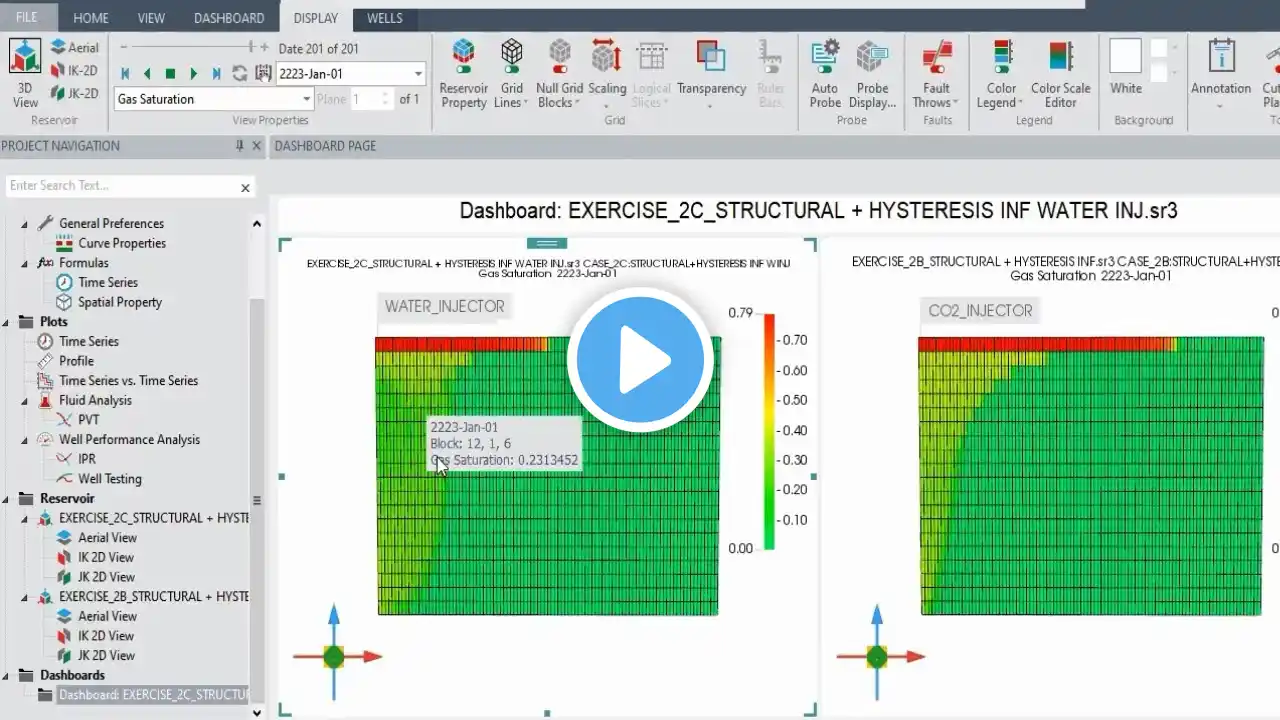Select the White background color swatch
1280x720 pixels.
pos(1125,57)
